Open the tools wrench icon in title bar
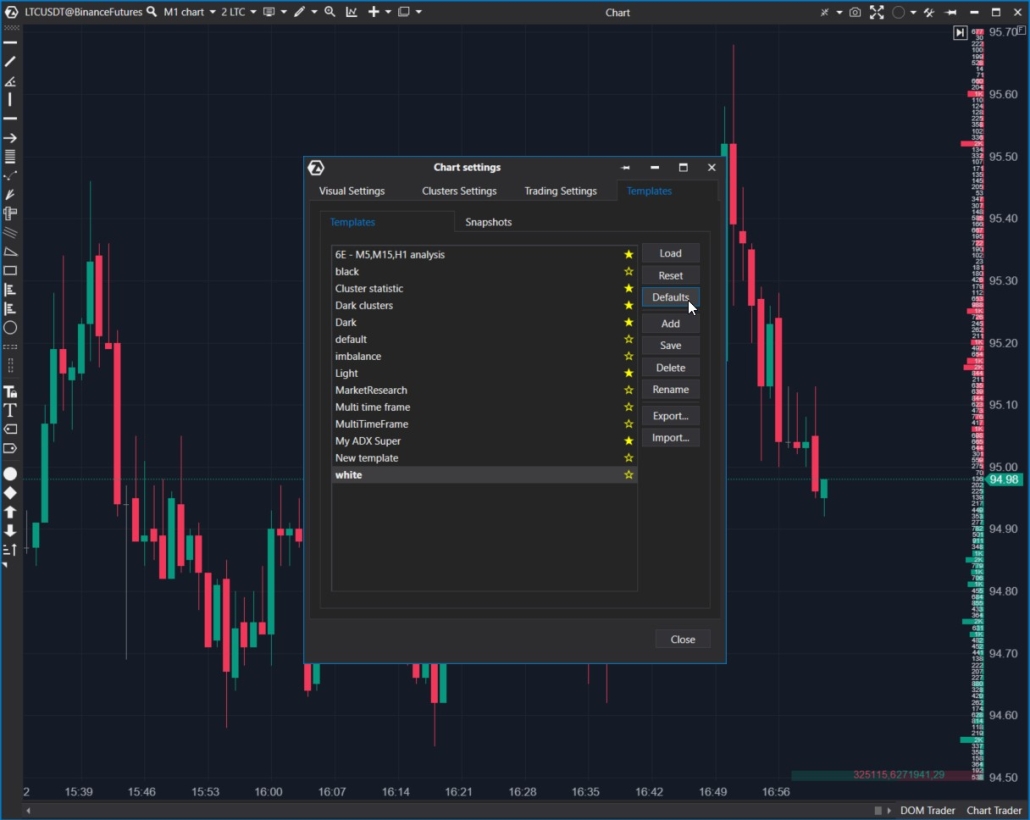 pos(929,12)
